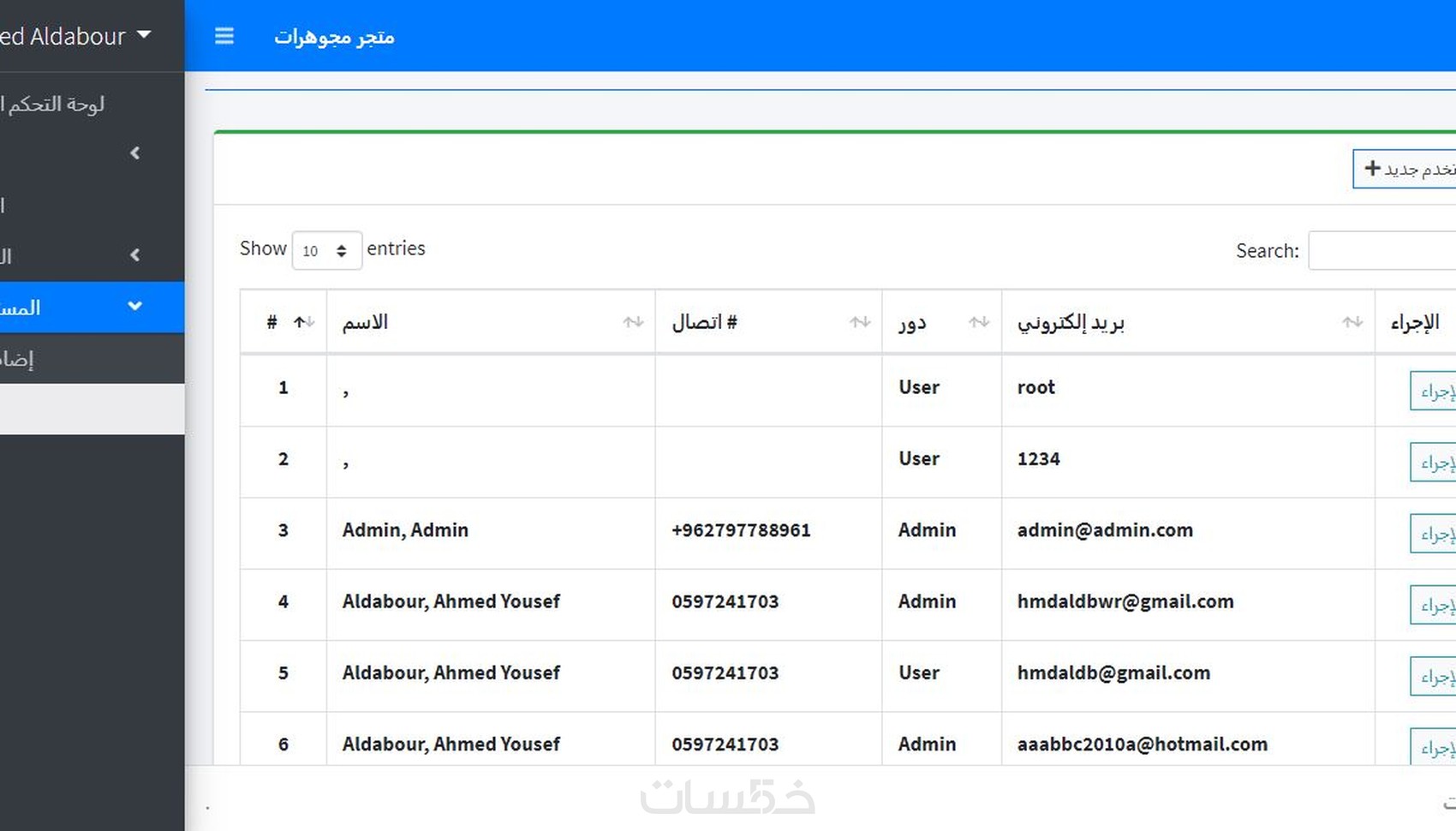Click the Search input field
The image size is (1456, 831).
1381,250
